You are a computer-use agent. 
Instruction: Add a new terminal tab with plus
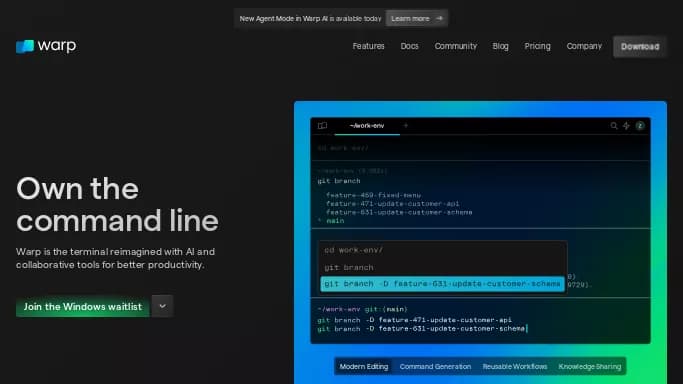406,126
